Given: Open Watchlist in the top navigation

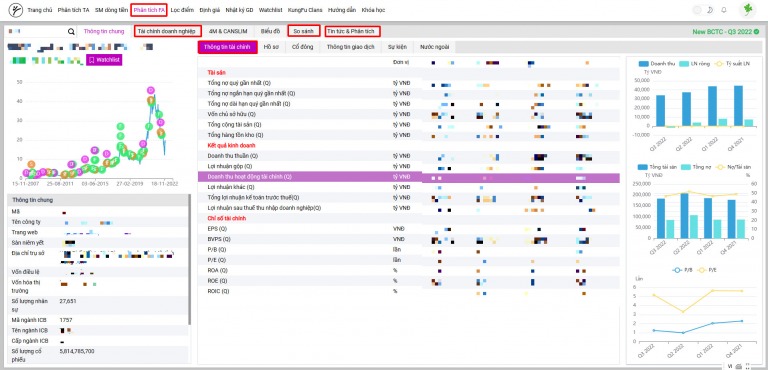Looking at the screenshot, I should coord(270,10).
